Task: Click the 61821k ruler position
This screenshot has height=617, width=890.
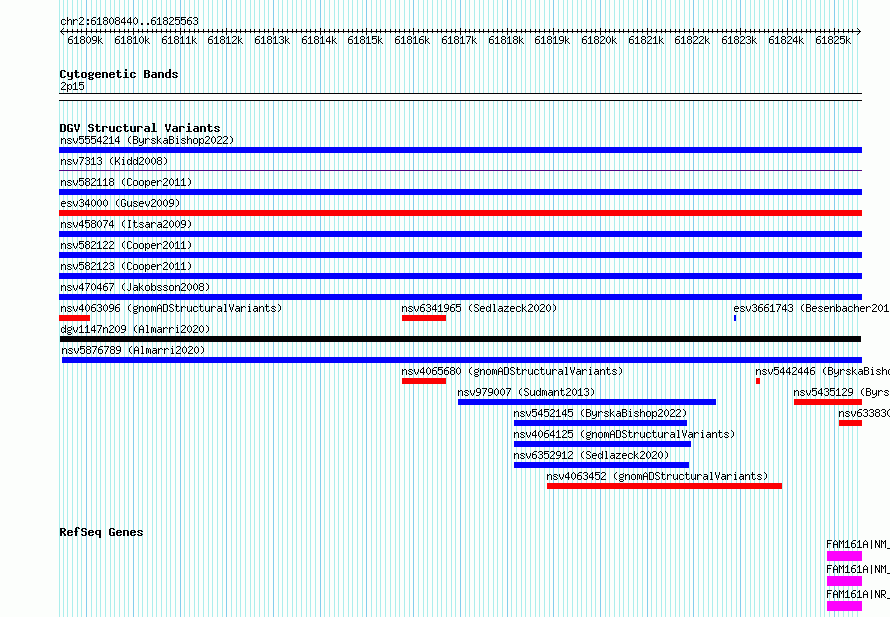Action: 646,40
